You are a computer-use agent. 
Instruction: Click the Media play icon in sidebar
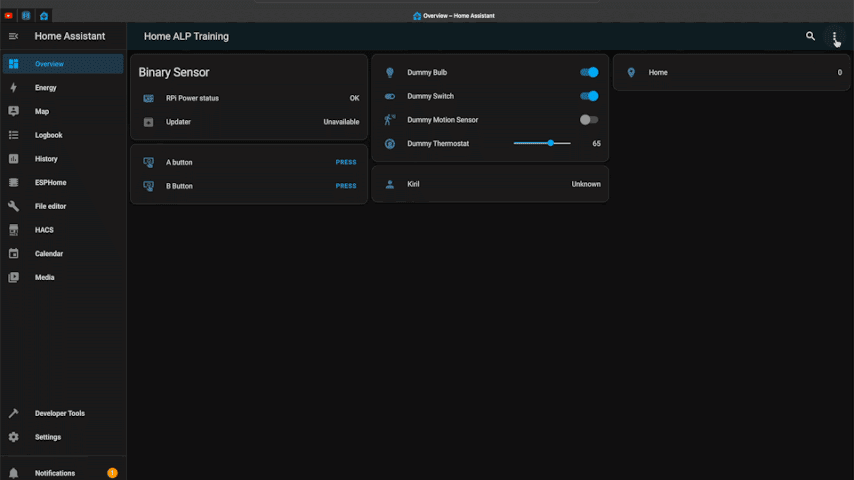tap(14, 277)
